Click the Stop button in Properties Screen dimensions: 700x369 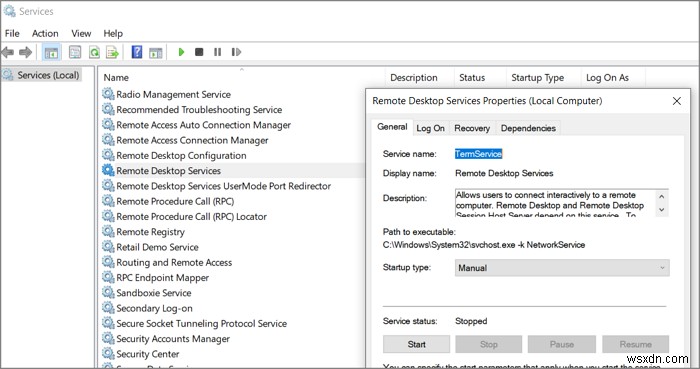(488, 344)
